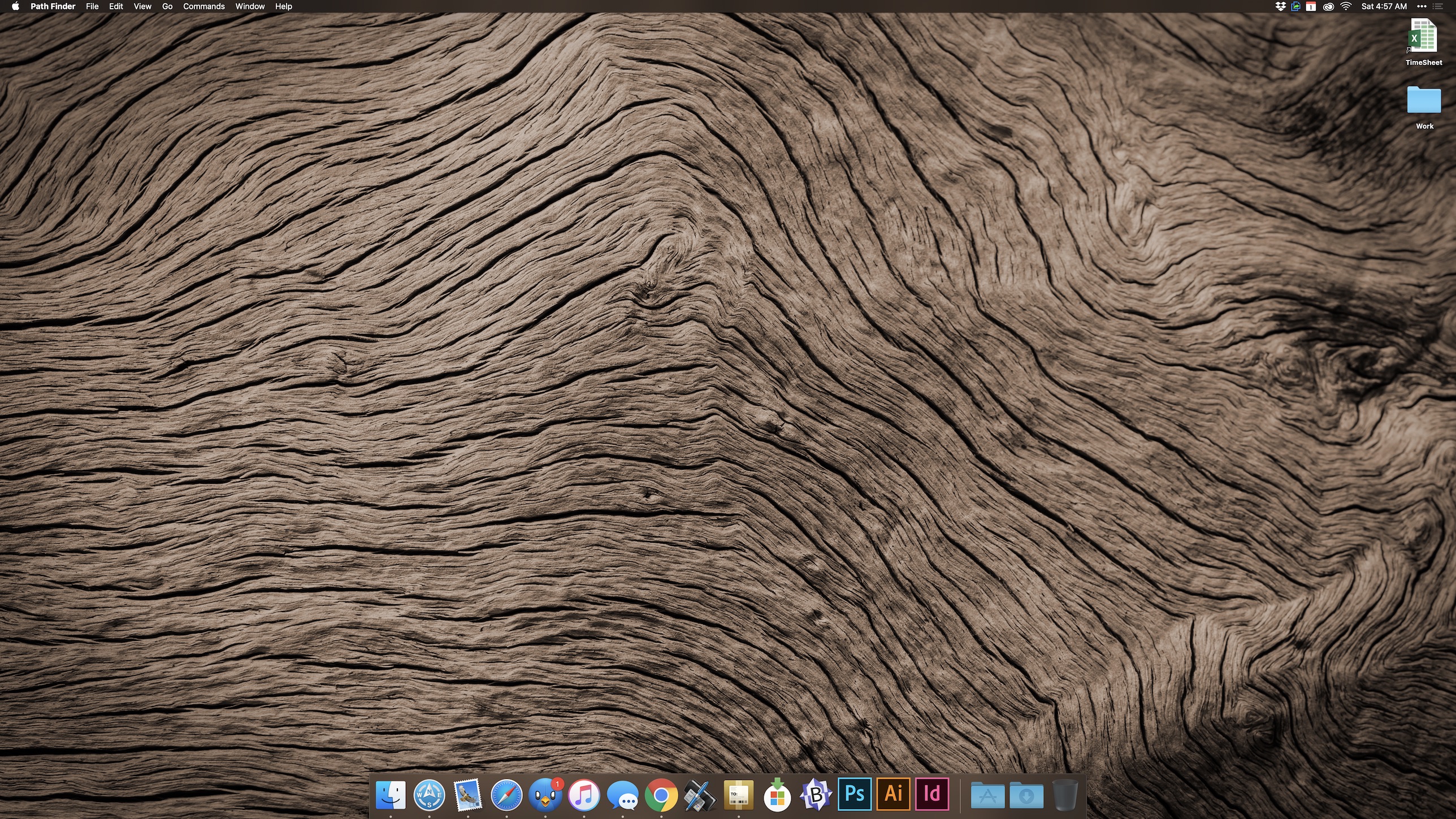Open Photoshop from the dock
Screen dimensions: 1456x819
pos(854,794)
